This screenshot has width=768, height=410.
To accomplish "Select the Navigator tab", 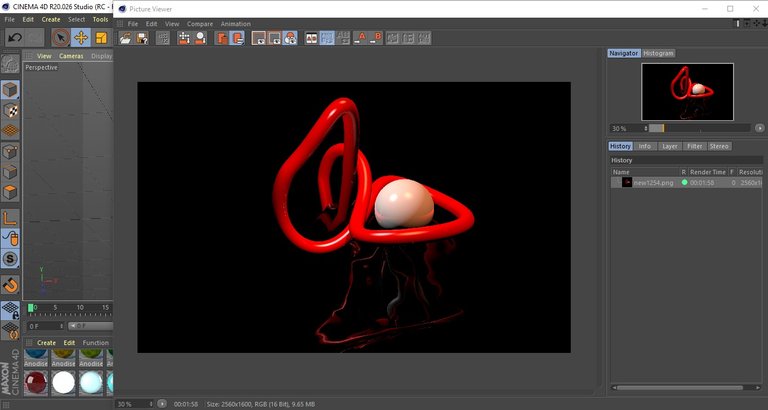I will click(624, 53).
